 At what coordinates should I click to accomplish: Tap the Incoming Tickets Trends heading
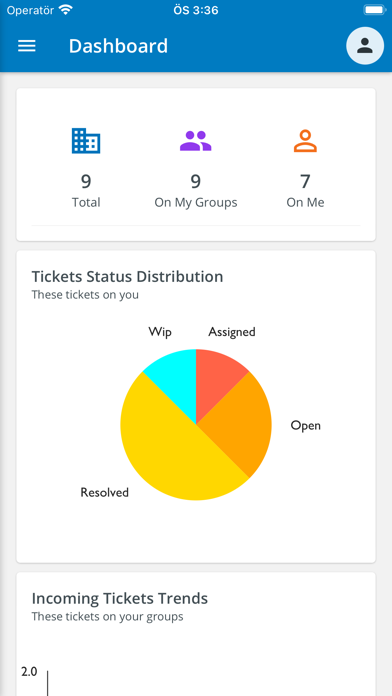(x=120, y=598)
